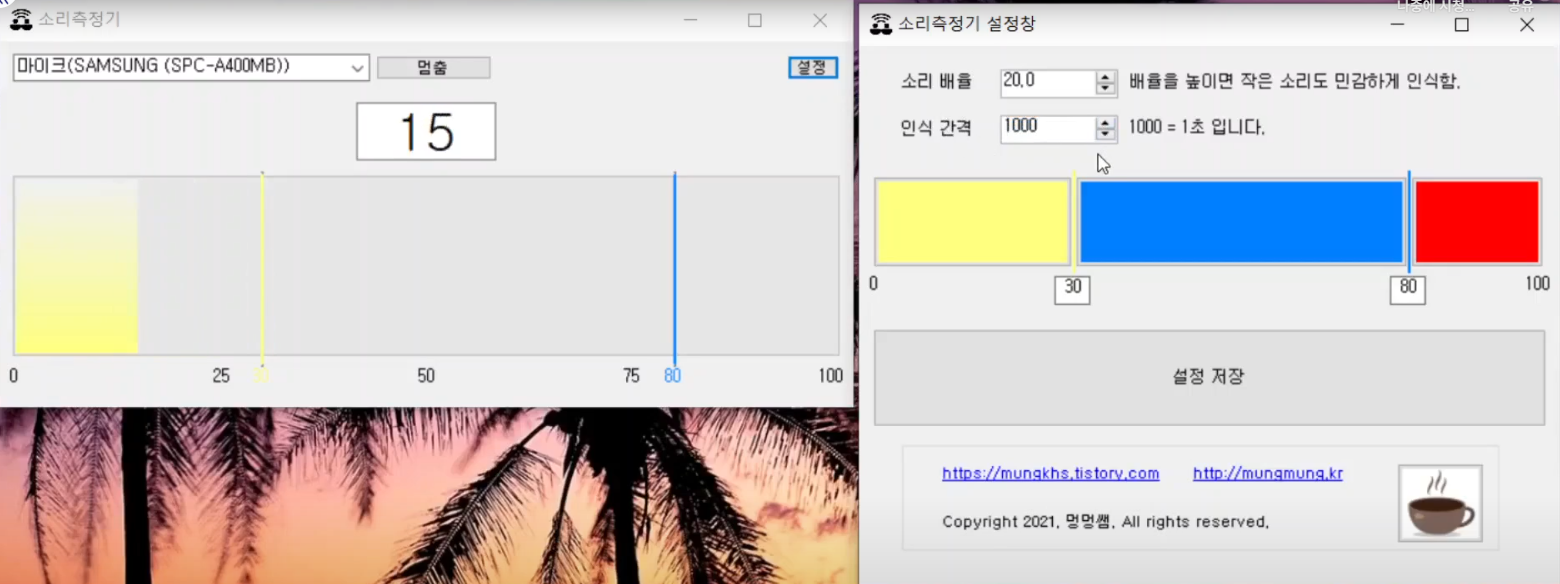Open the microphone selection dropdown
The height and width of the screenshot is (584, 1560).
(x=359, y=67)
